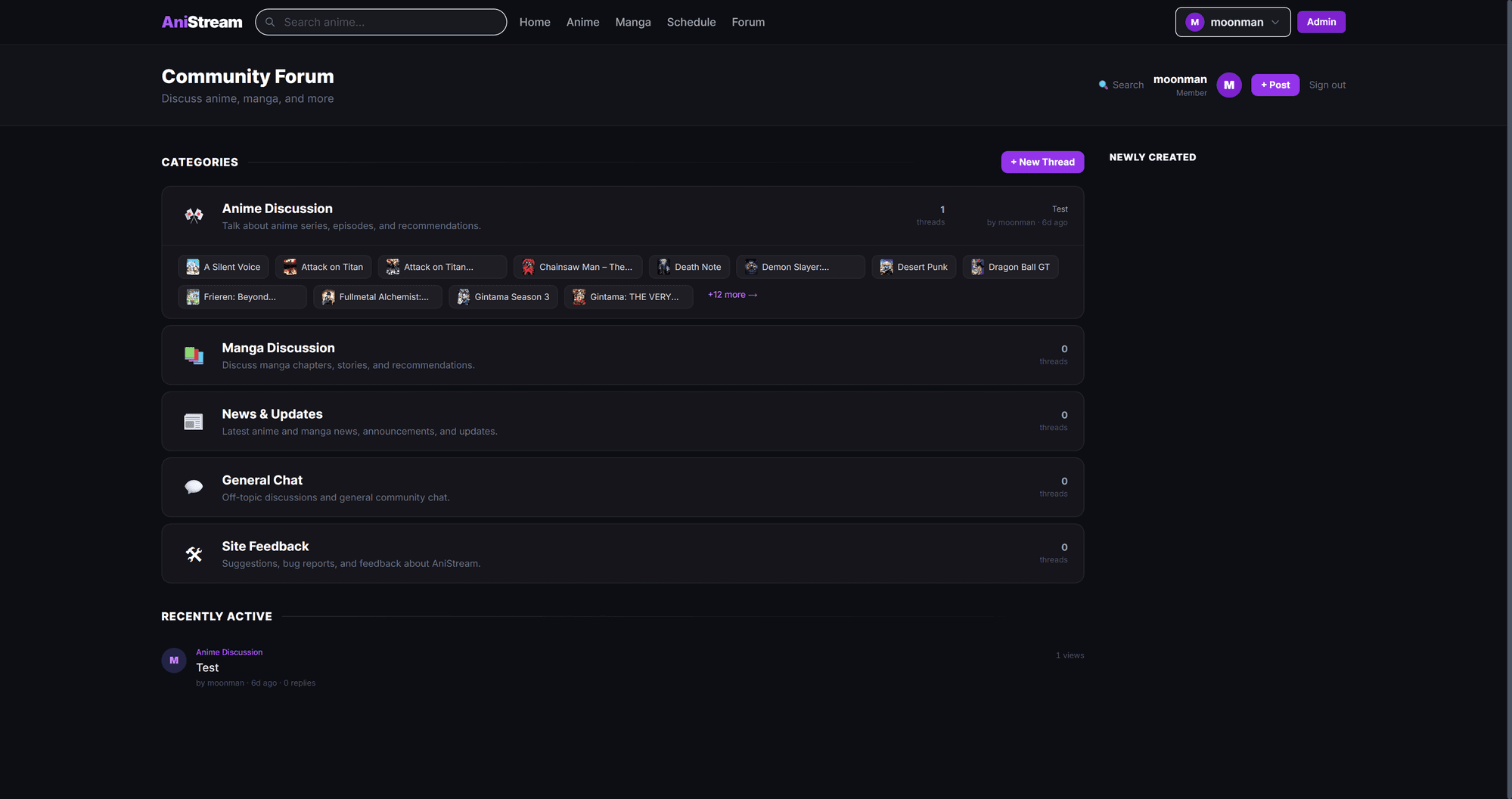Open the Test thread in Recently Active

[207, 667]
